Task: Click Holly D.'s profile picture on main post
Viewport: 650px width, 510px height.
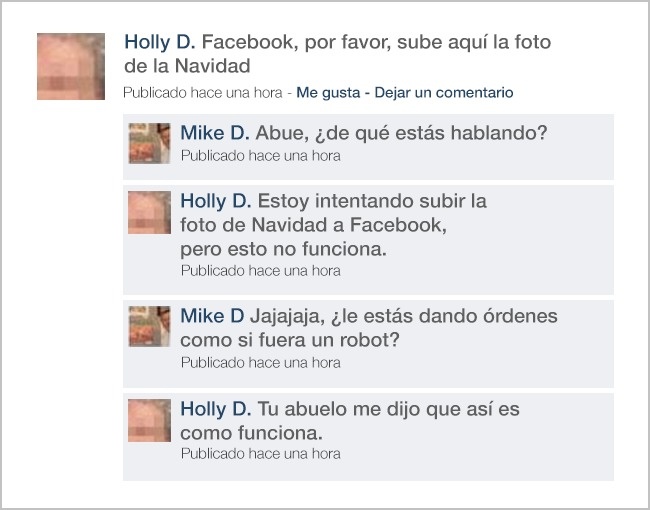Action: [x=71, y=66]
